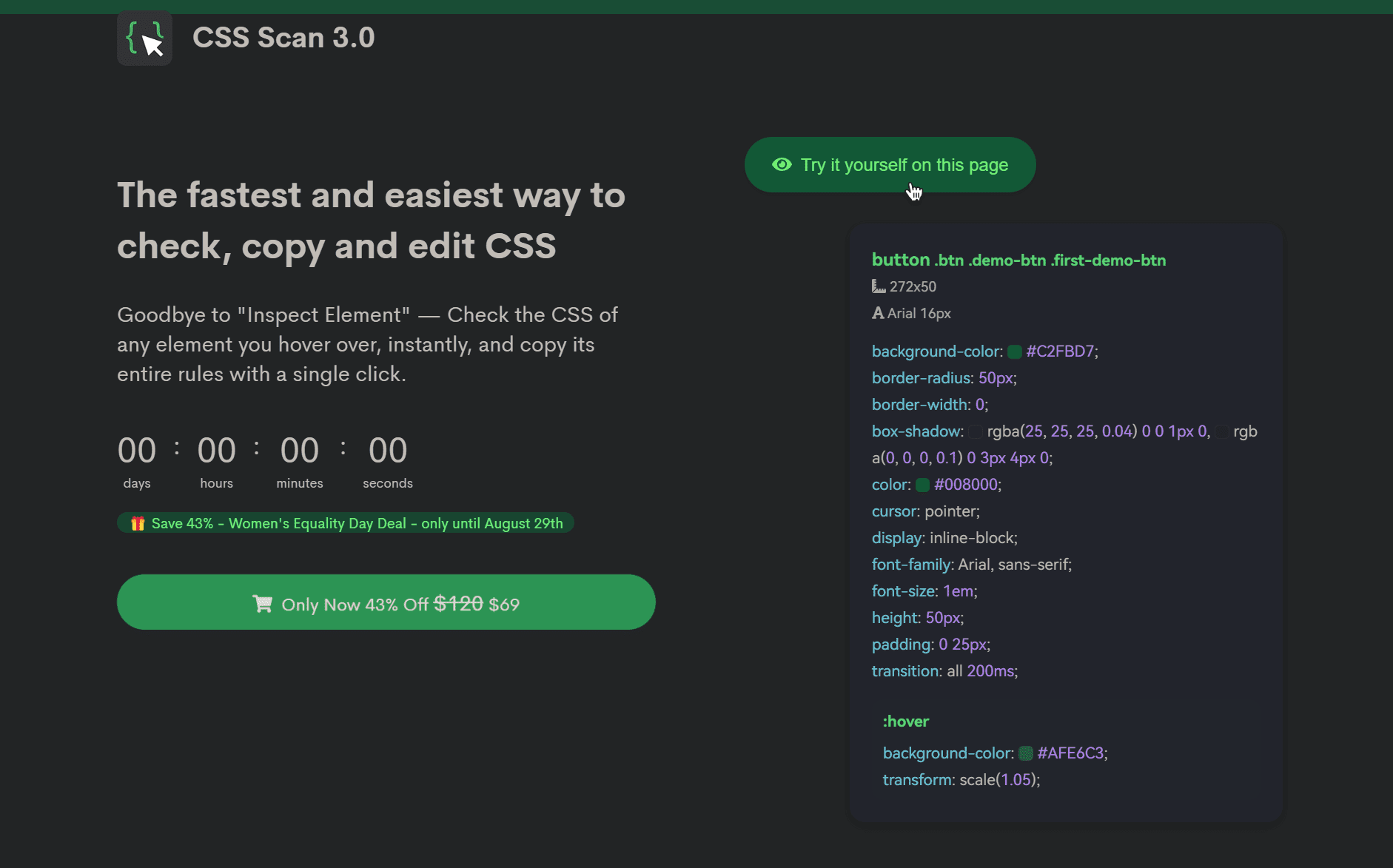The width and height of the screenshot is (1393, 868).
Task: Click the eye icon inside the try-it button
Action: (x=782, y=164)
